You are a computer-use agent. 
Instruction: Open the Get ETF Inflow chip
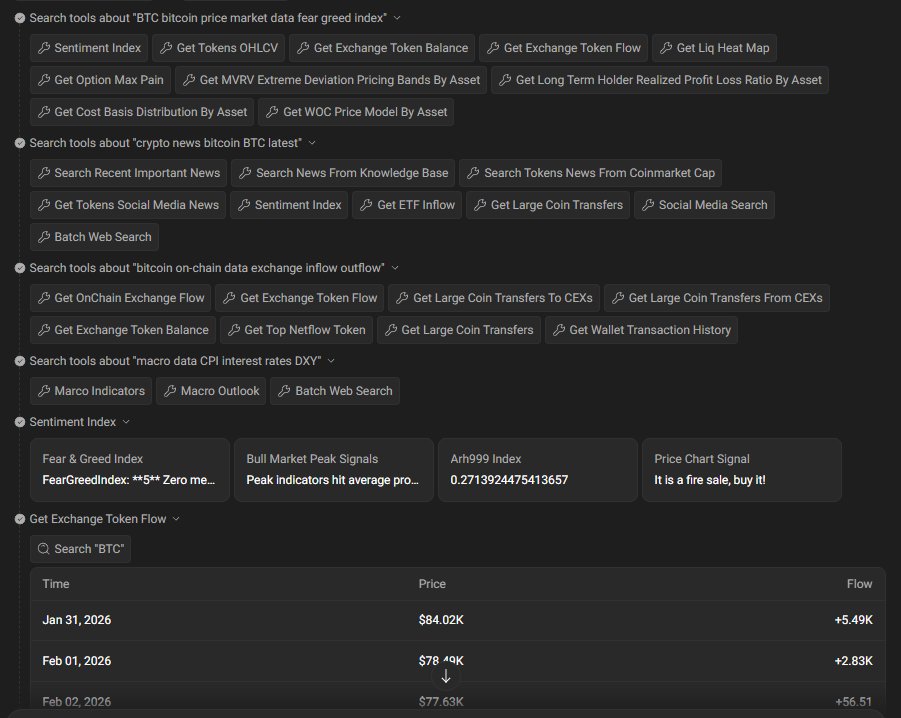(x=407, y=205)
